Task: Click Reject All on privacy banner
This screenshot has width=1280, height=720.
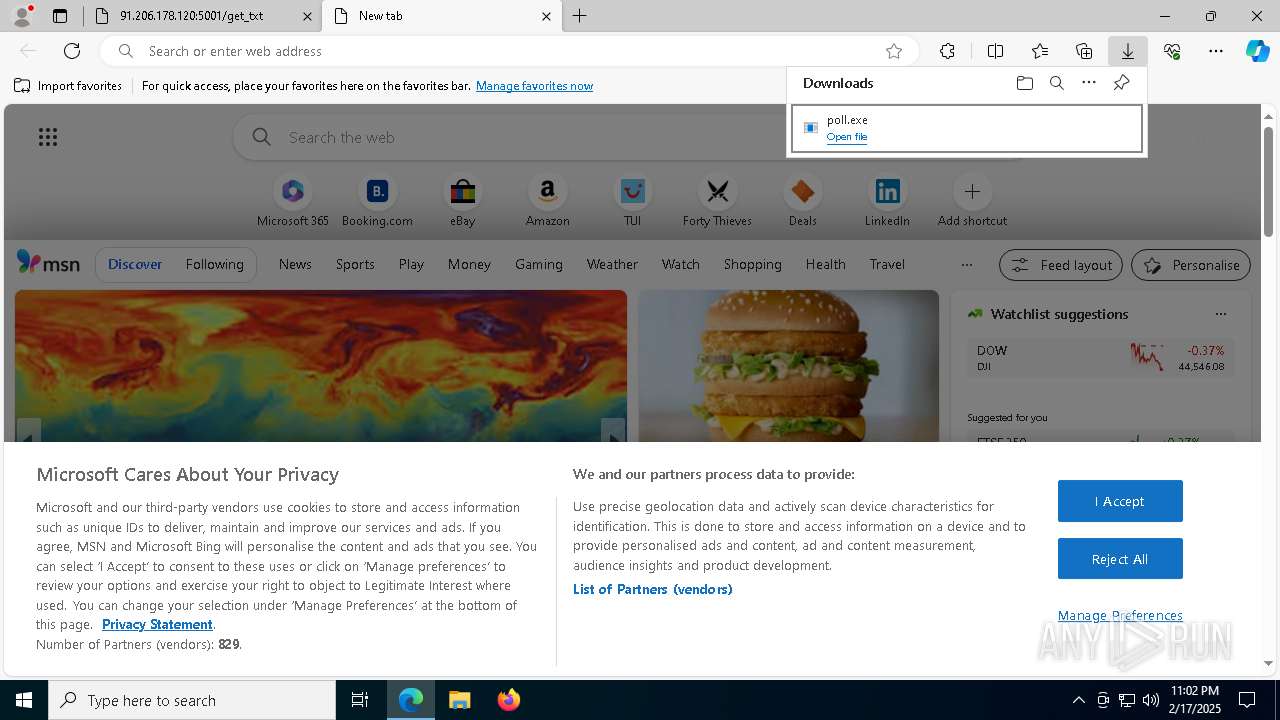Action: click(1120, 559)
